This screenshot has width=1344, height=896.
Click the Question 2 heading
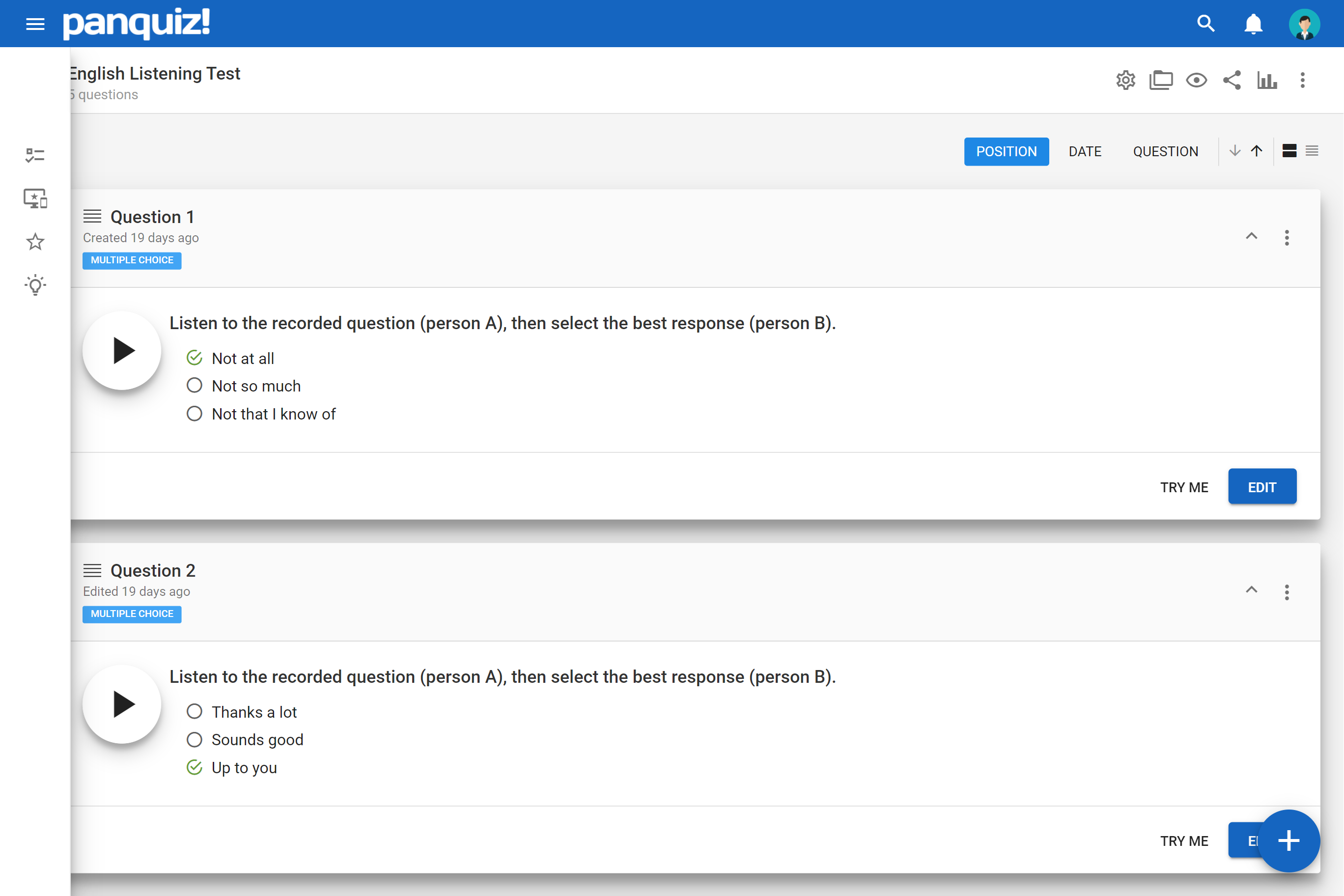click(x=153, y=571)
